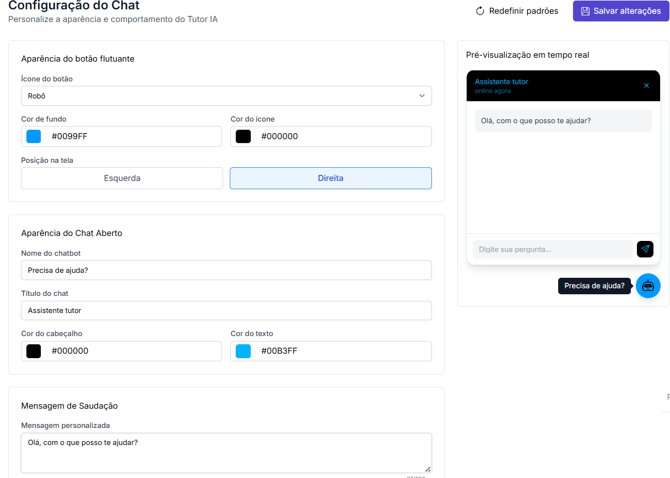Open the Cor do cabeçalho black swatch
670x478 pixels.
tap(34, 351)
